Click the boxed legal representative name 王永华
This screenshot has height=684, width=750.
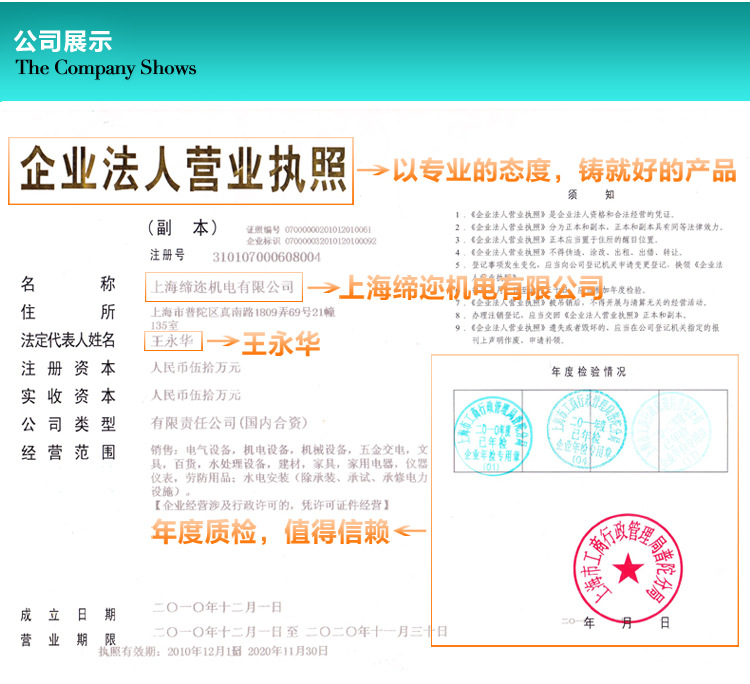tap(174, 341)
